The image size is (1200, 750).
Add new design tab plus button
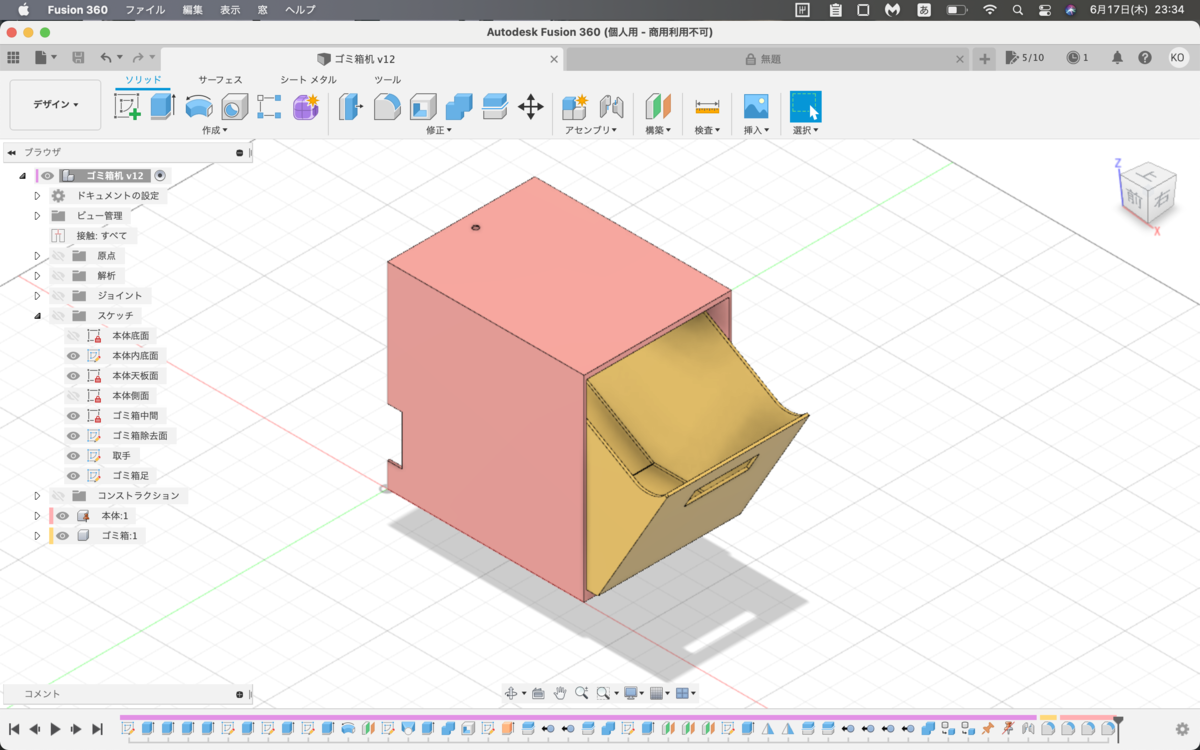click(x=985, y=59)
